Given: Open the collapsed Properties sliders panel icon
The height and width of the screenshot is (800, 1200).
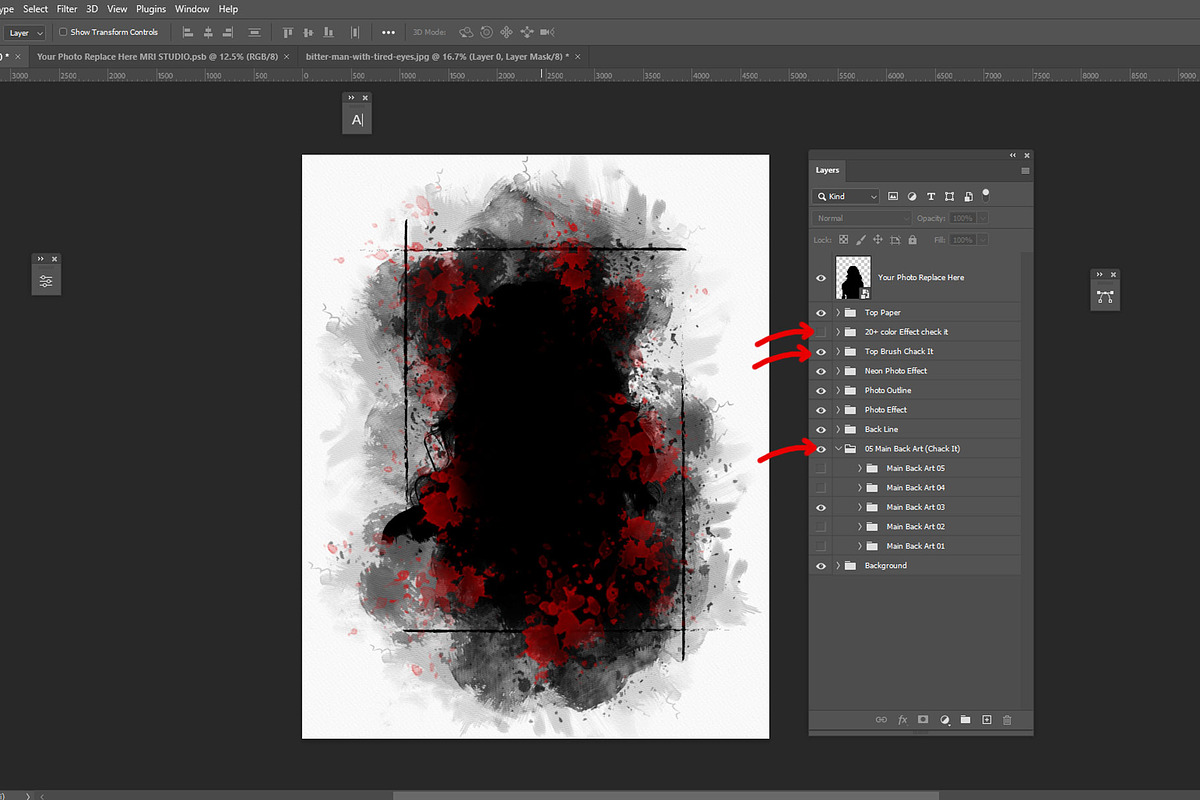Looking at the screenshot, I should tap(46, 281).
